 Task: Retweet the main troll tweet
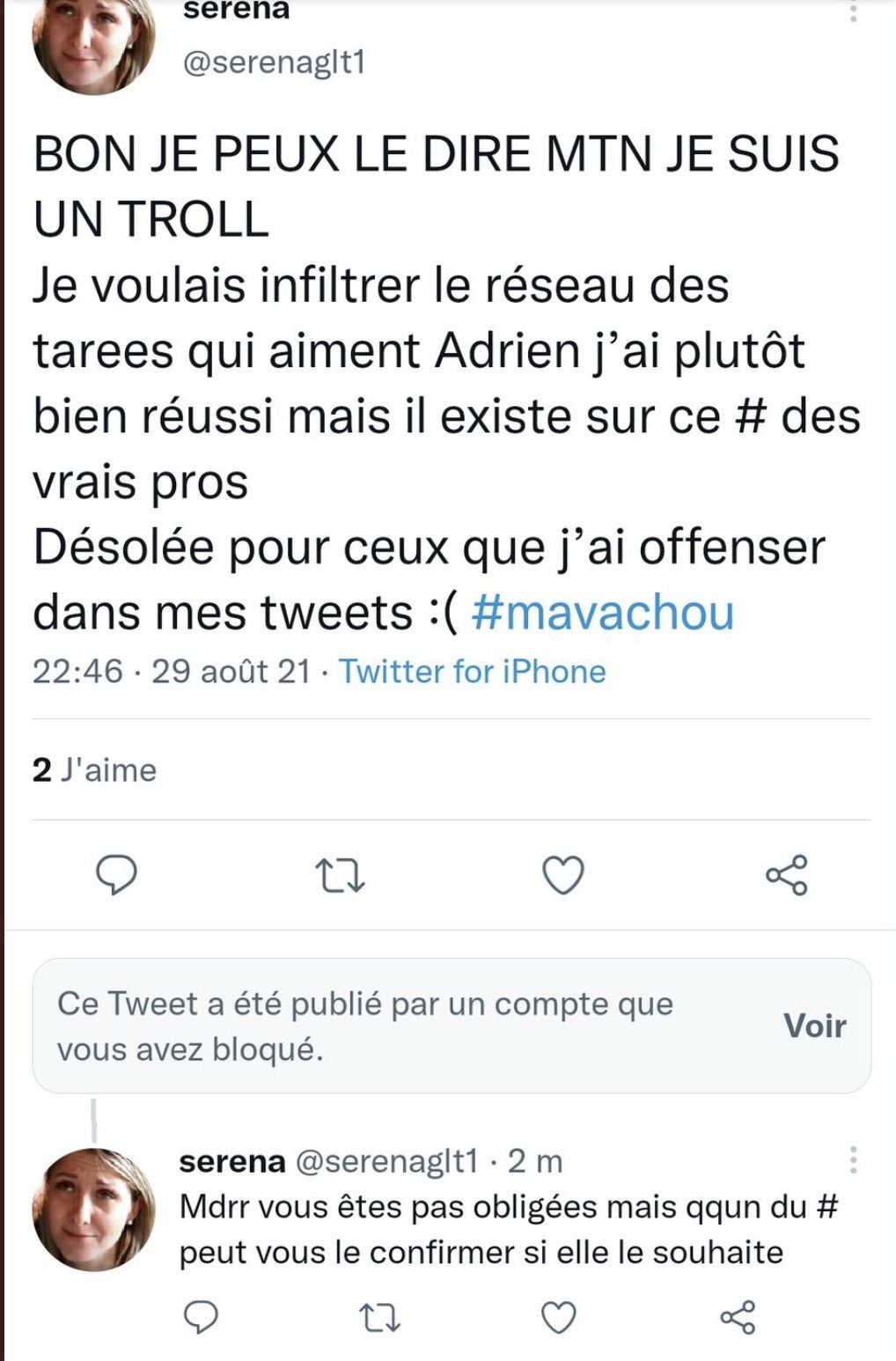point(340,876)
